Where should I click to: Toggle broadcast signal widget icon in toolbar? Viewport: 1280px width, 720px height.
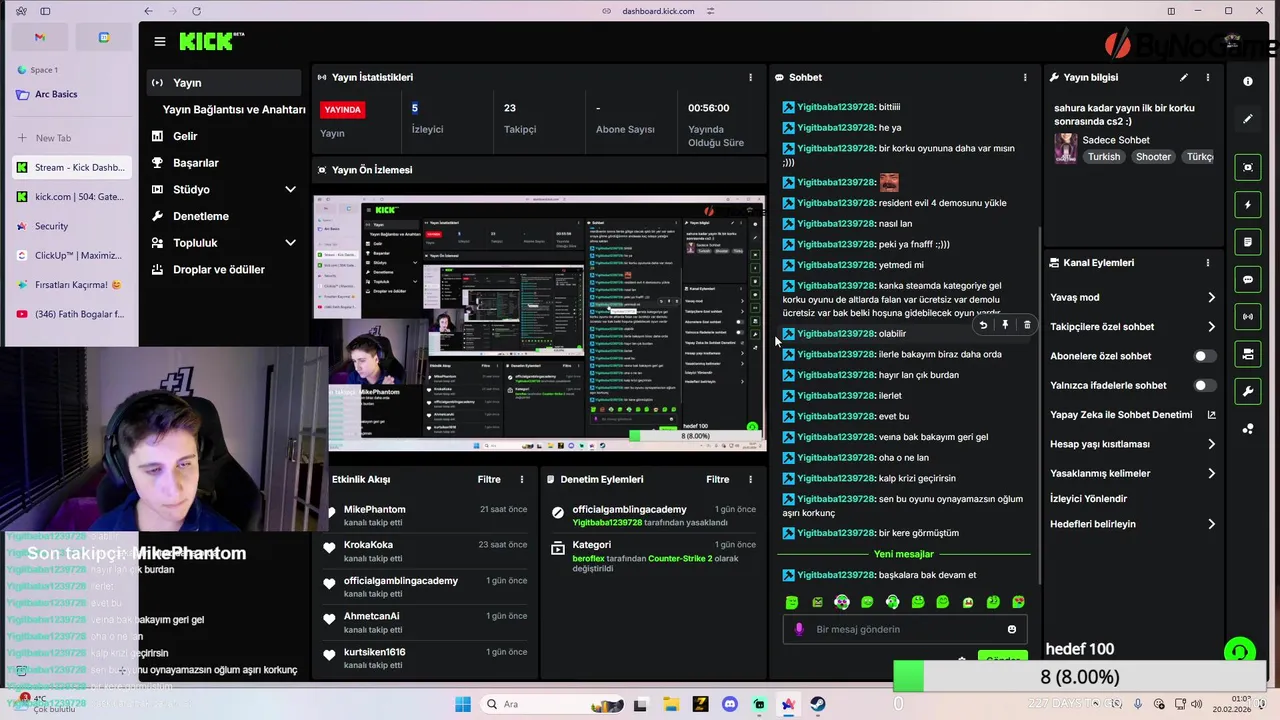tap(1248, 317)
